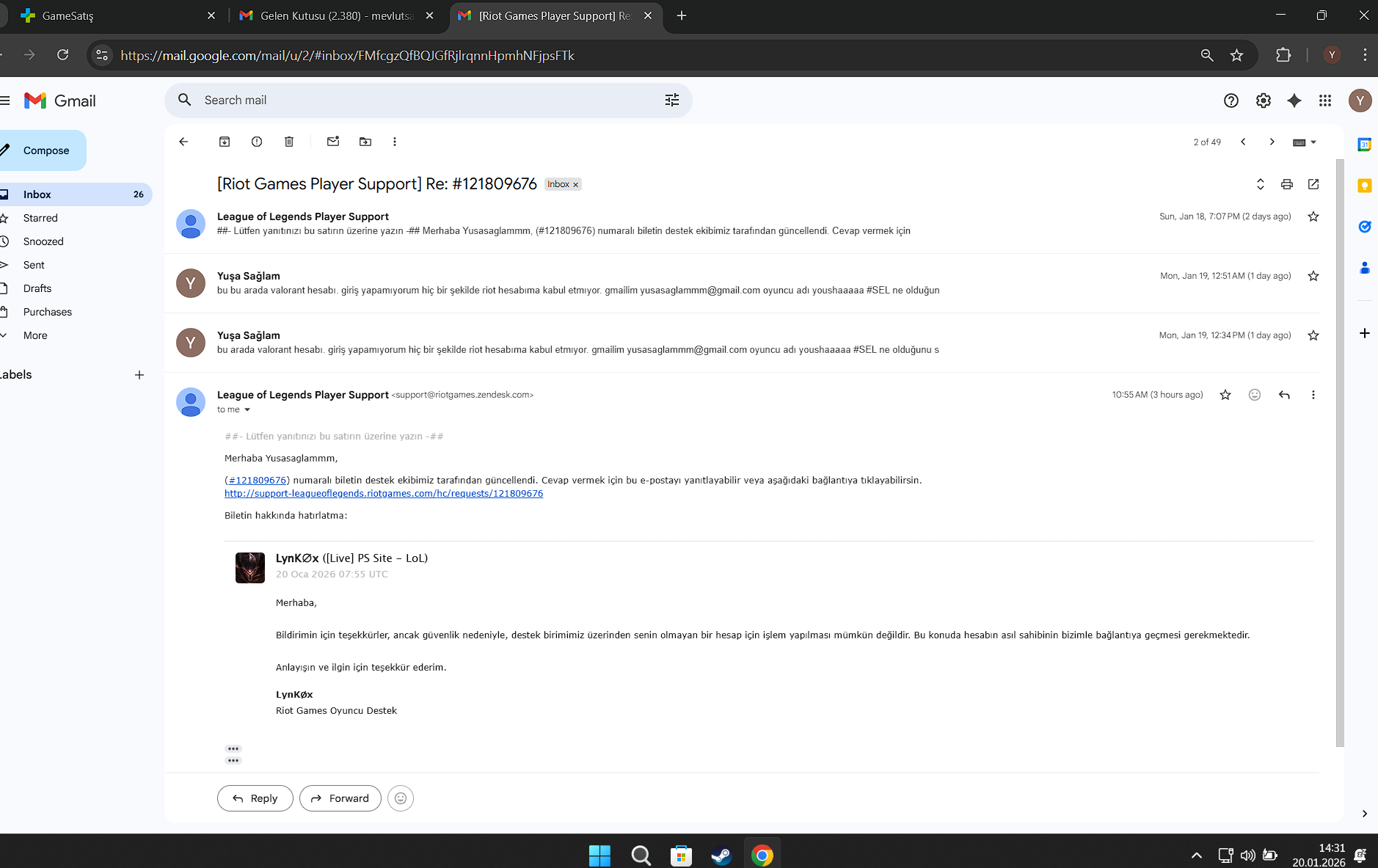
Task: Open ticket #121809676 link
Action: pyautogui.click(x=258, y=480)
